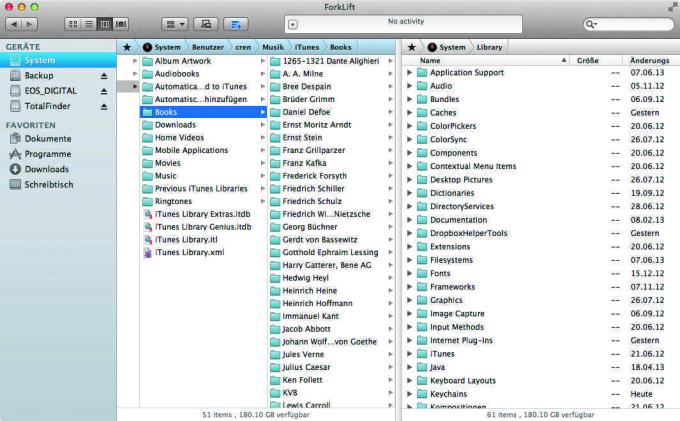Screen dimensions: 680x421
Task: Select Backup drive in sidebar
Action: tap(39, 75)
